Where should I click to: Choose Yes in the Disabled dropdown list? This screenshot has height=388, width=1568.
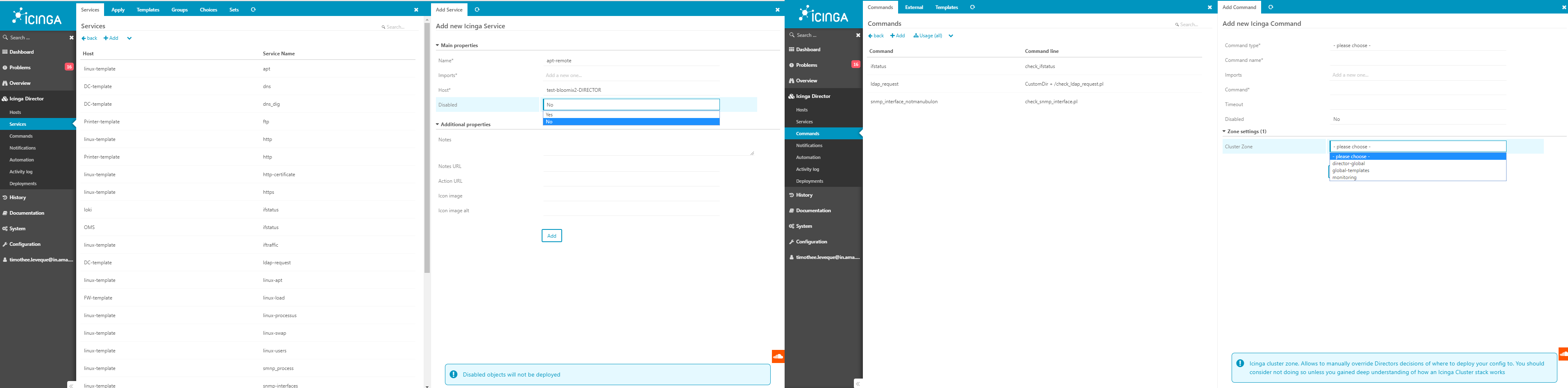[x=631, y=114]
